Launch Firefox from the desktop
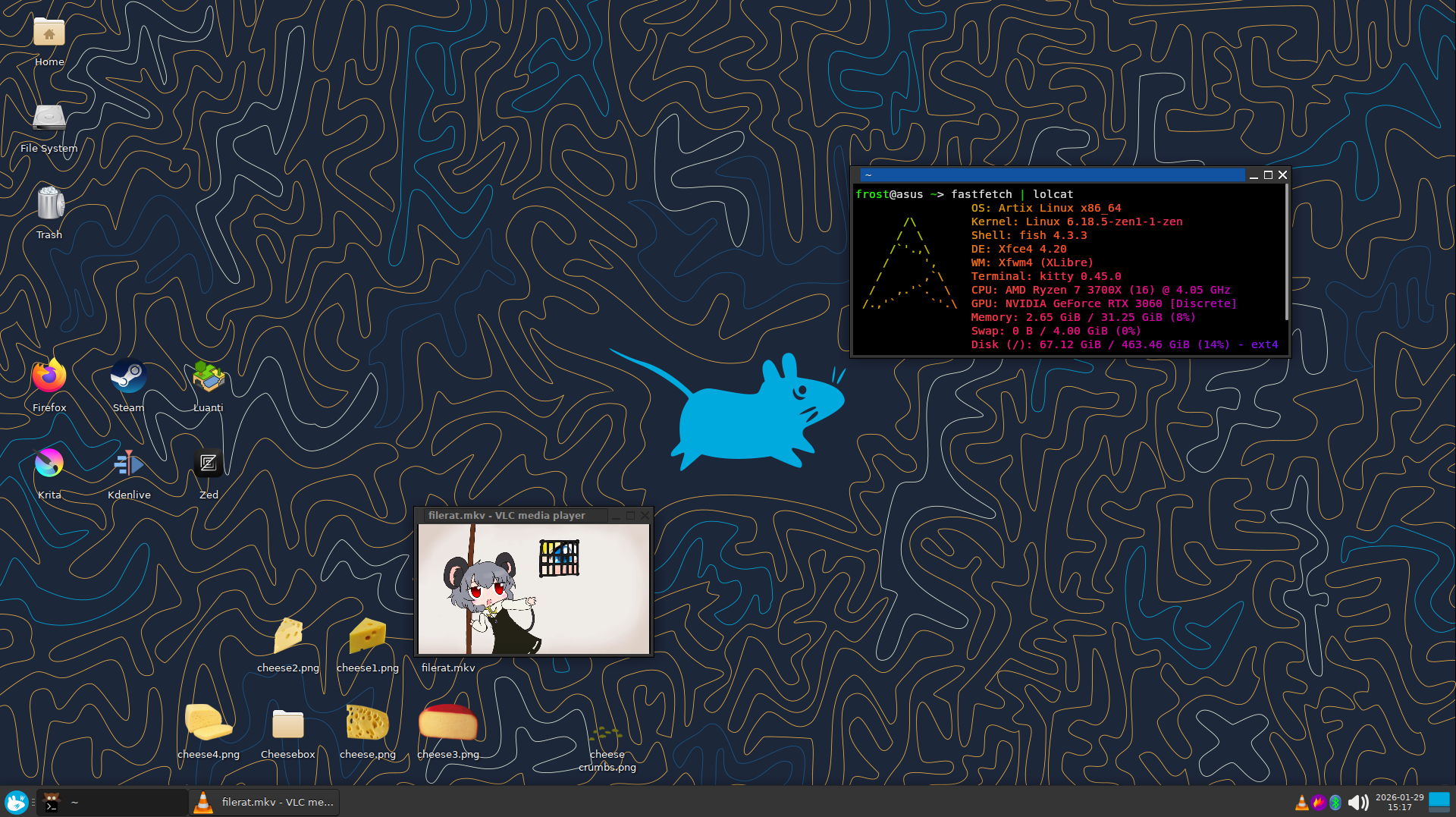Image resolution: width=1456 pixels, height=817 pixels. [x=49, y=376]
